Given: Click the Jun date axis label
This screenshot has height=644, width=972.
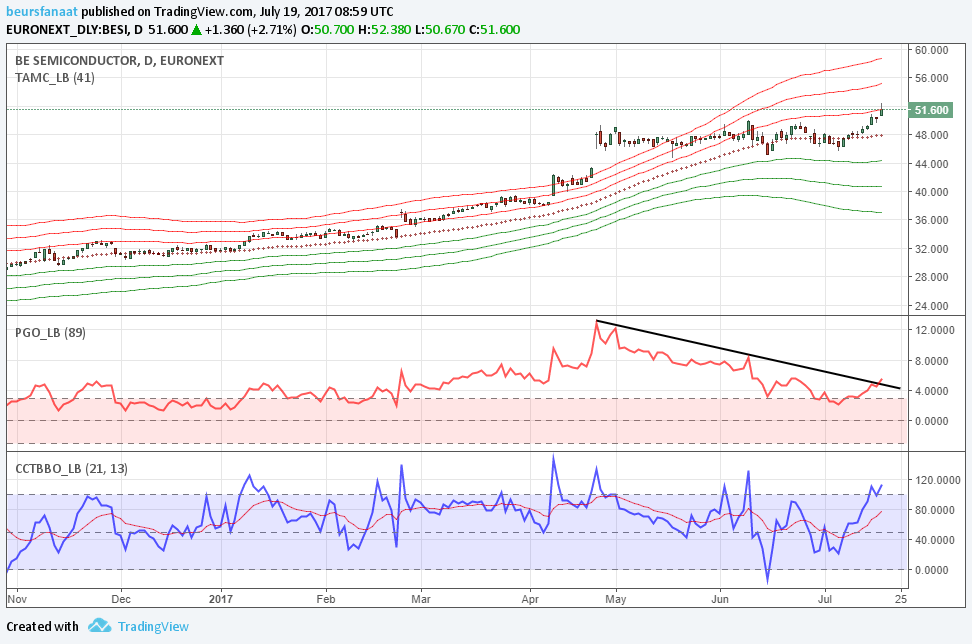Looking at the screenshot, I should coord(720,599).
